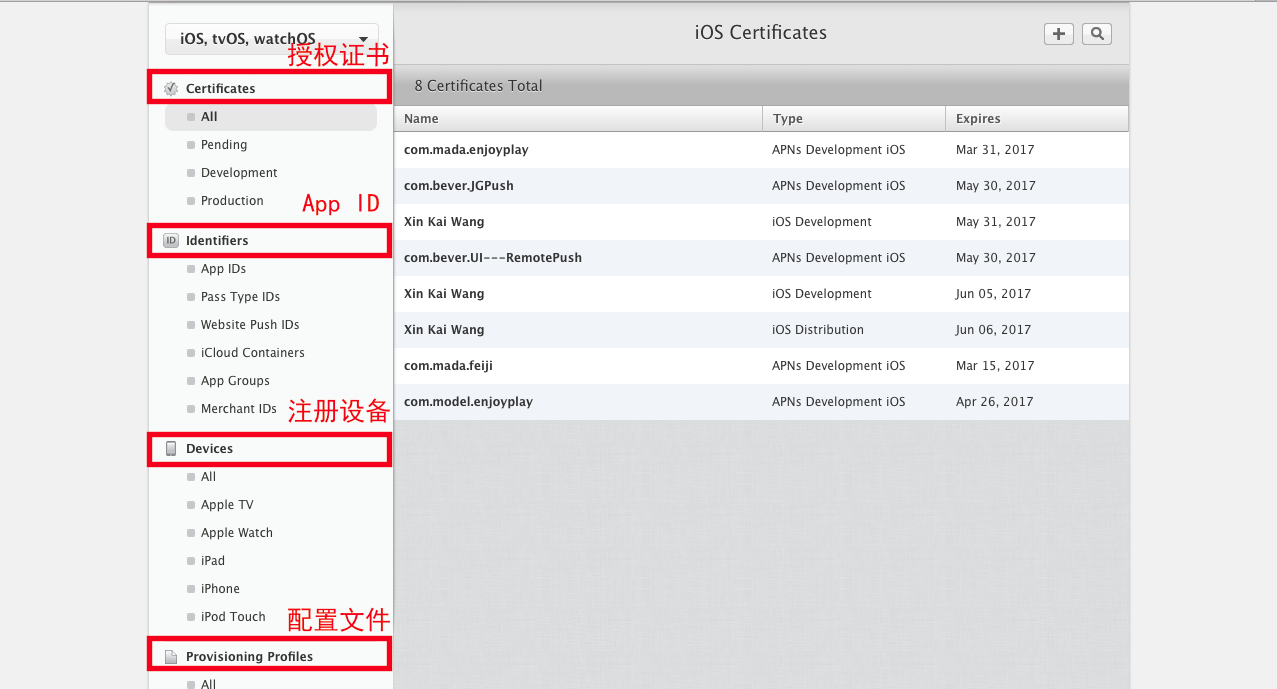Select the Devices section header
The height and width of the screenshot is (689, 1277).
270,448
